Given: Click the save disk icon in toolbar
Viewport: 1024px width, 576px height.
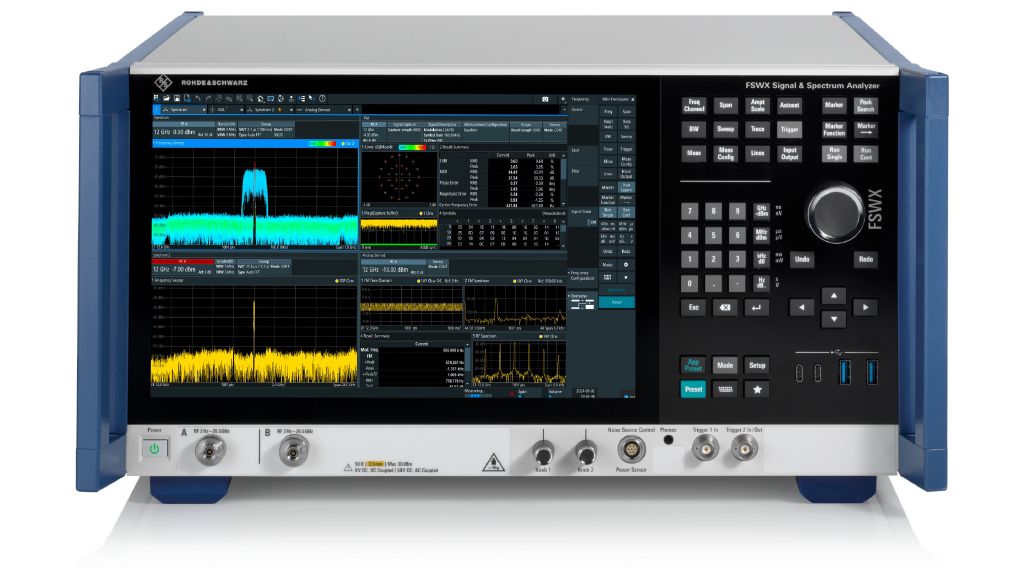Looking at the screenshot, I should pyautogui.click(x=177, y=98).
